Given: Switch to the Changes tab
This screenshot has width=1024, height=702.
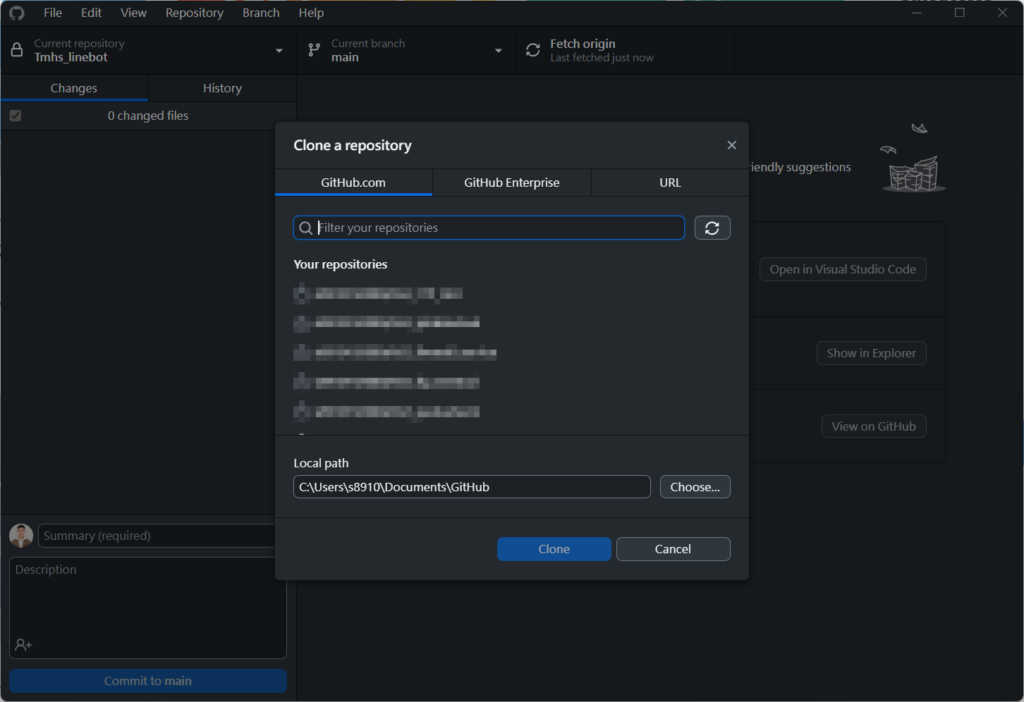Looking at the screenshot, I should (x=74, y=88).
